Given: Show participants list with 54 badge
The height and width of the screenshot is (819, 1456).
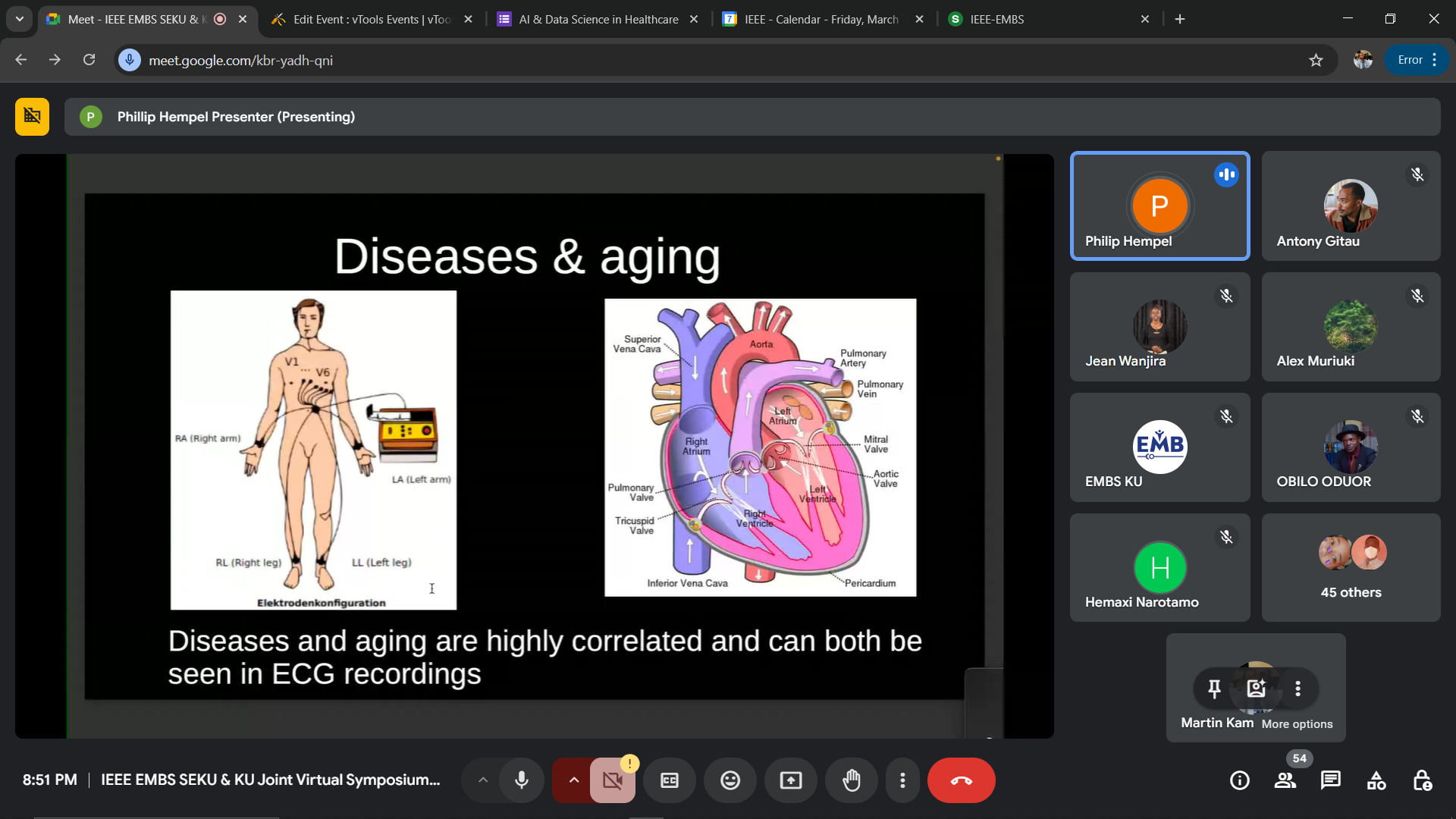Looking at the screenshot, I should (x=1285, y=780).
